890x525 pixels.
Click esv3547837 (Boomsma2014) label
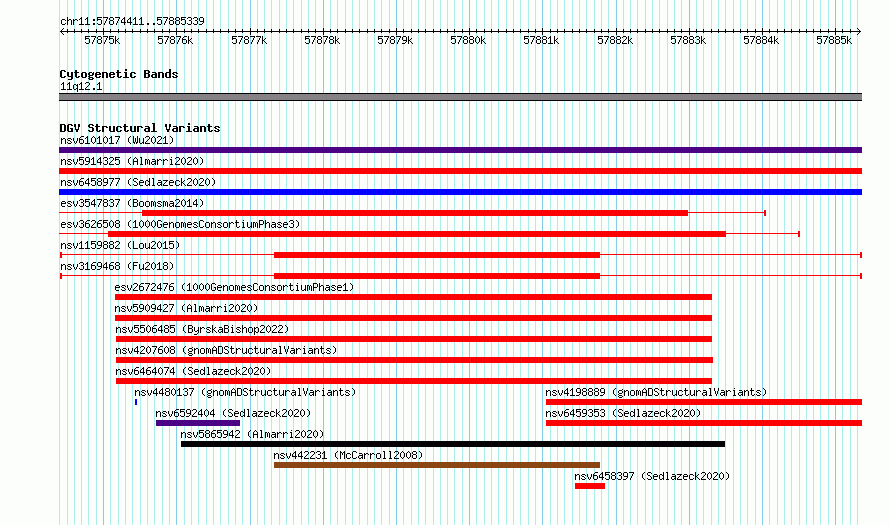(132, 203)
